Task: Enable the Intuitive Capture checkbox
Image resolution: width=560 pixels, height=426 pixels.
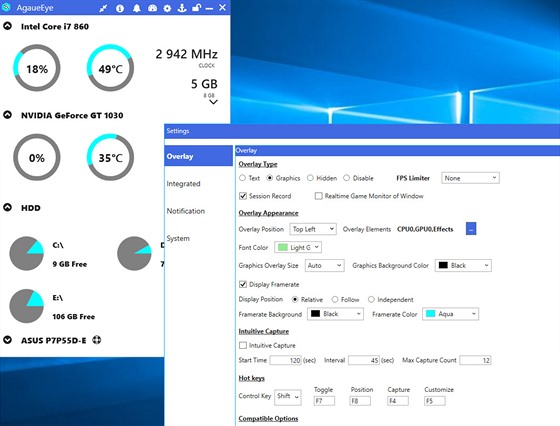Action: [x=243, y=345]
